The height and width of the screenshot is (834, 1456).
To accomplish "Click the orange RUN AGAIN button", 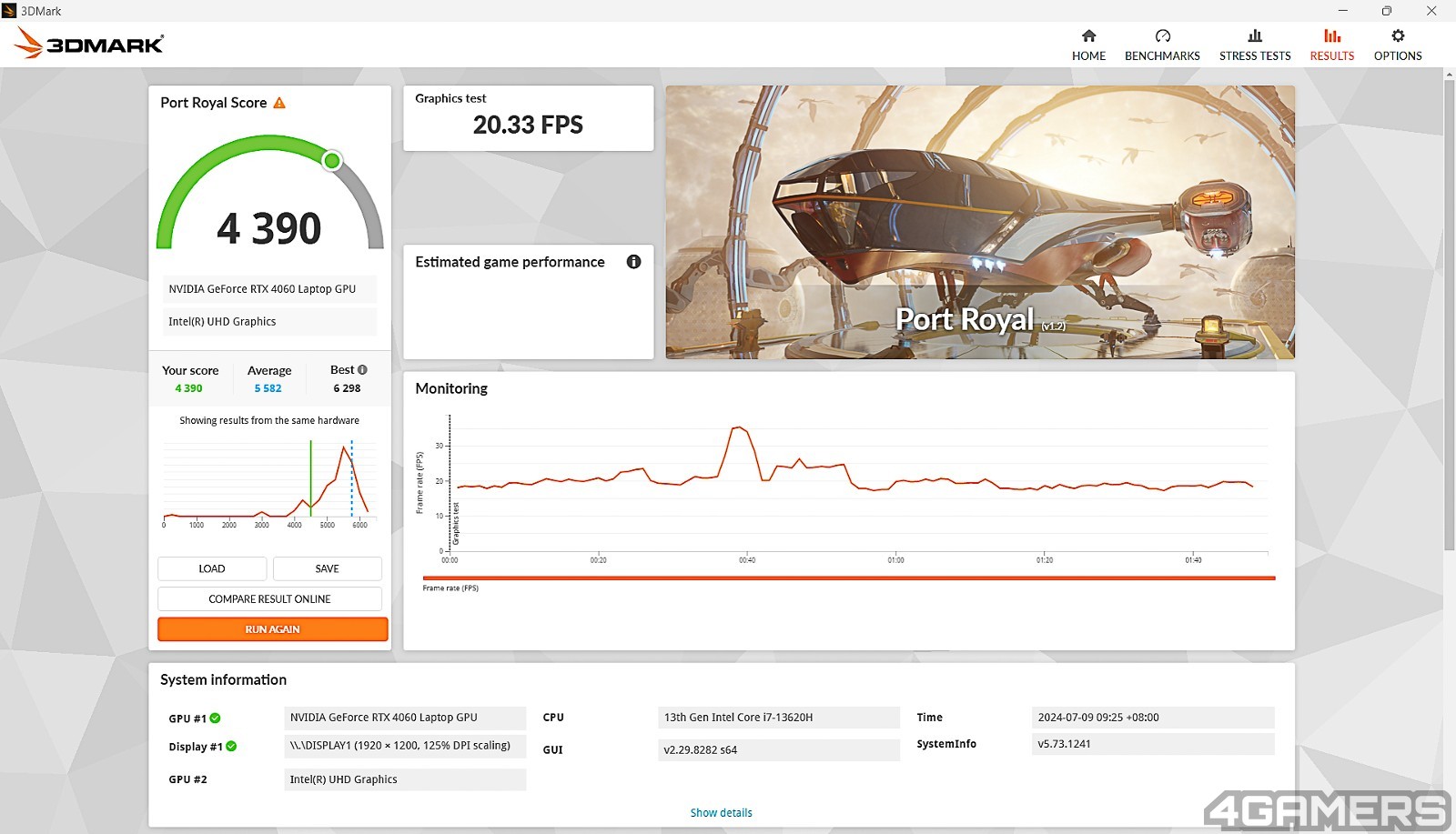I will coord(272,629).
